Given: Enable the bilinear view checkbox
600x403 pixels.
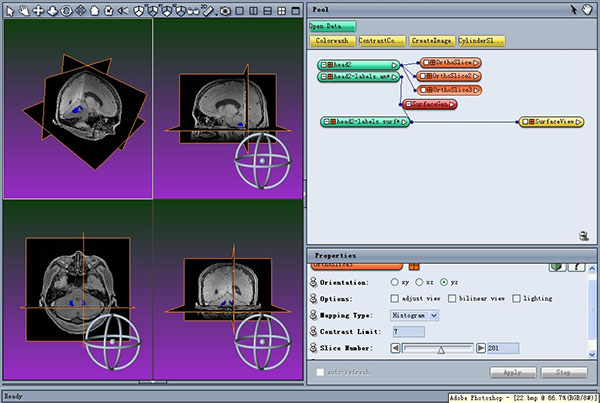Looking at the screenshot, I should (452, 298).
